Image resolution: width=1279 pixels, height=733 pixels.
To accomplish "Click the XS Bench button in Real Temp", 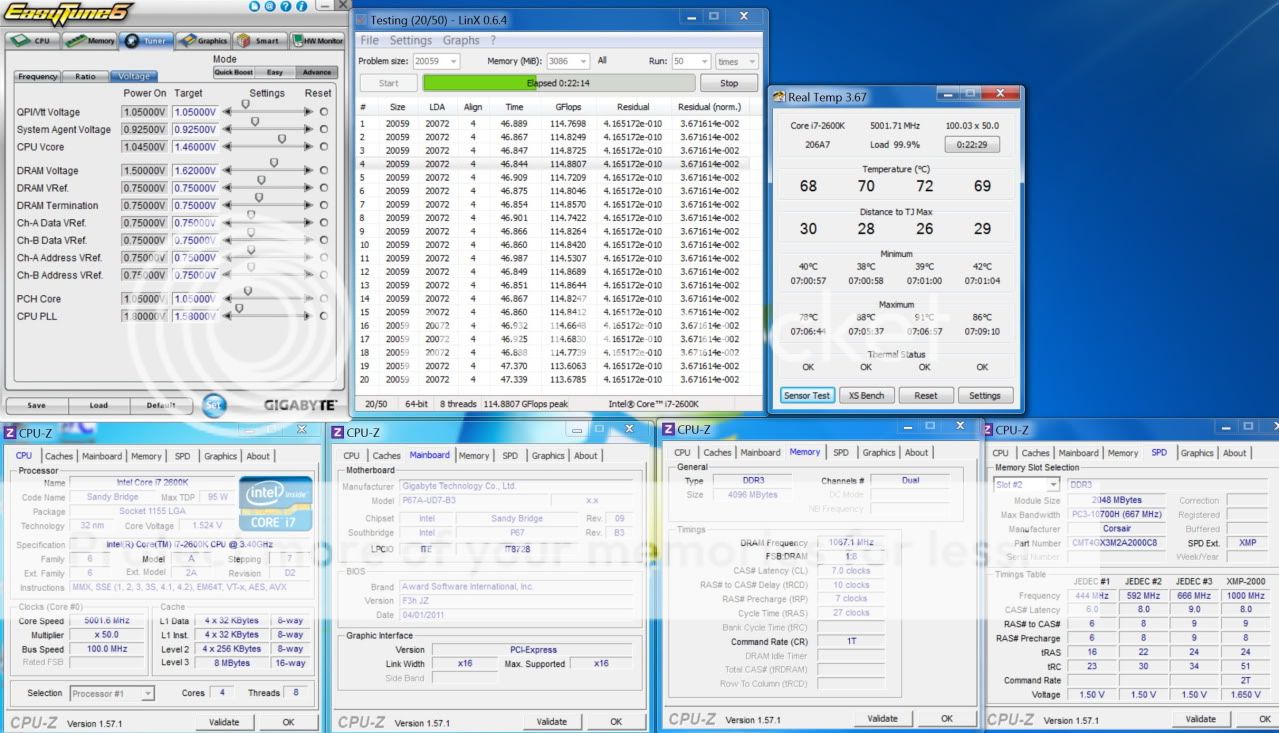I will click(866, 395).
